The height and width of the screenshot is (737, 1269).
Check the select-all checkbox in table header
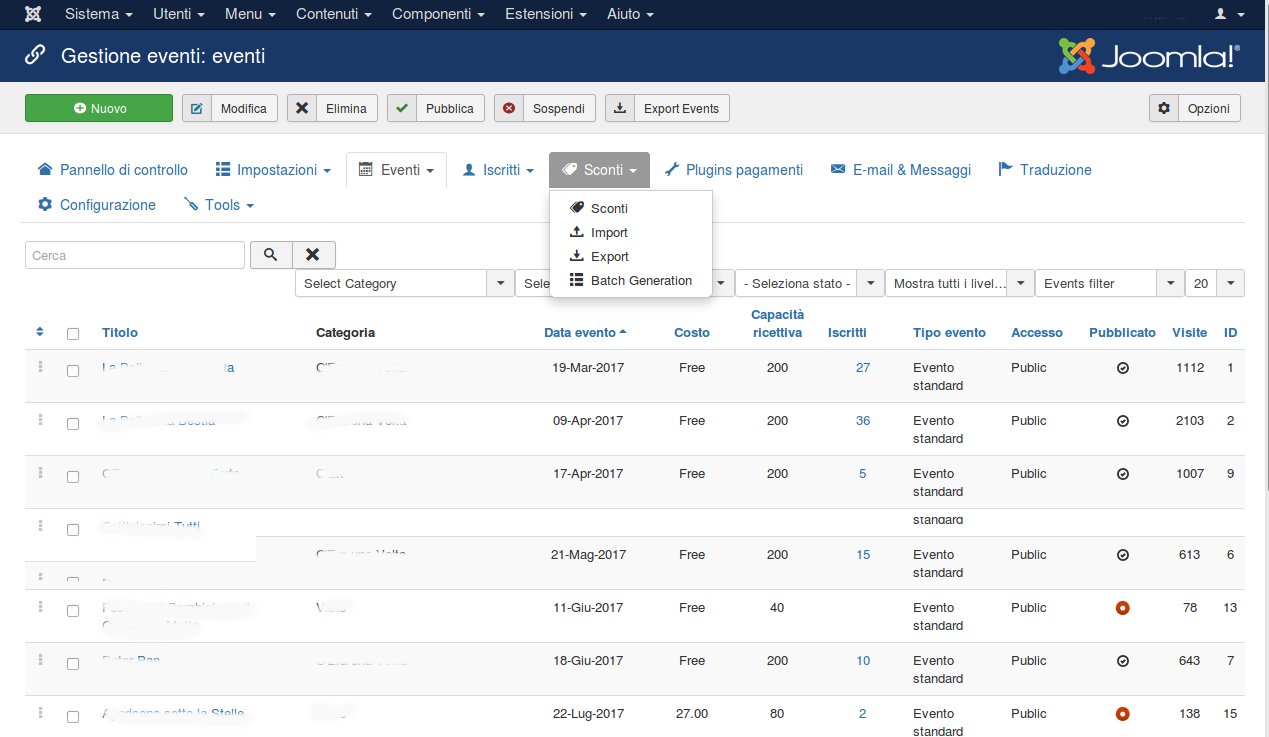click(73, 334)
